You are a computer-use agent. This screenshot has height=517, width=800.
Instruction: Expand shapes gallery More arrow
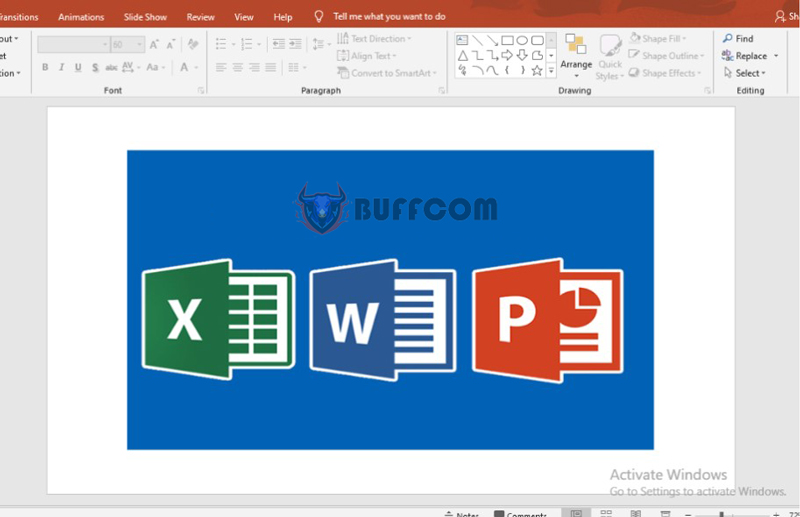(551, 71)
